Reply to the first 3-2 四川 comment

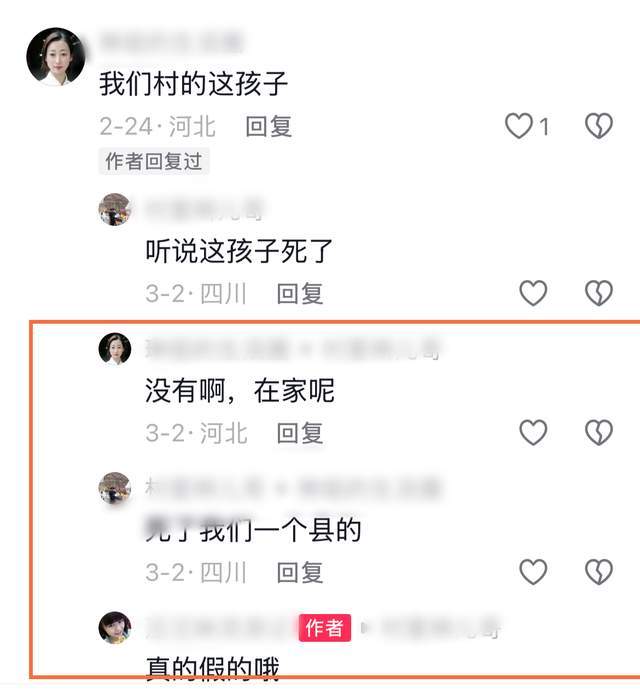pos(300,294)
